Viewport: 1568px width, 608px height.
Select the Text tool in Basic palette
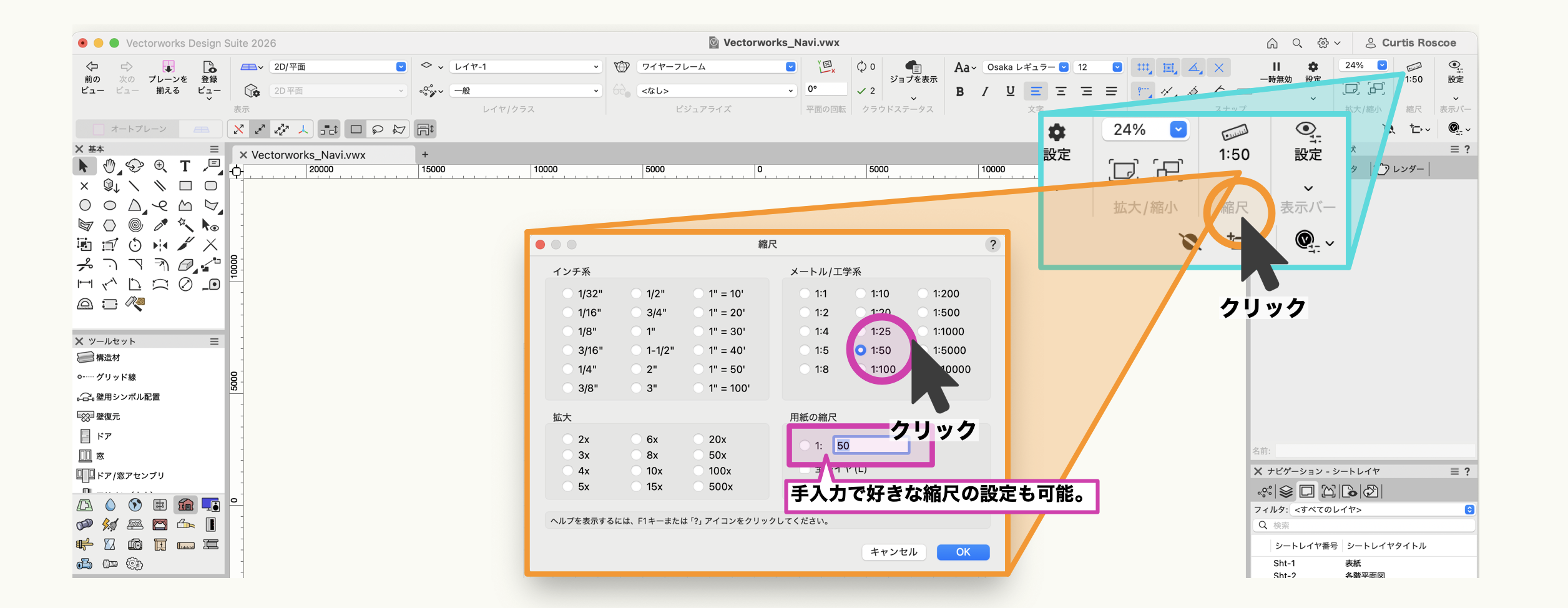pos(185,166)
